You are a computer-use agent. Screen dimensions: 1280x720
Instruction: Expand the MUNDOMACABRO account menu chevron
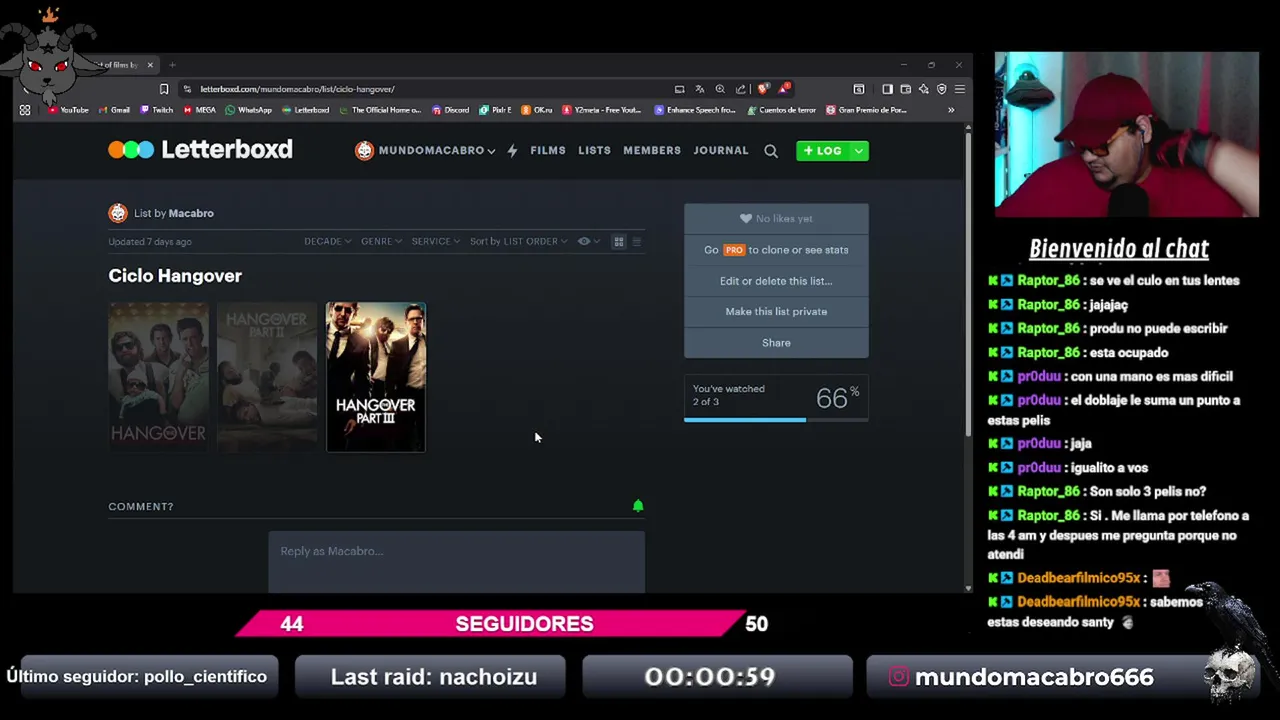point(491,151)
